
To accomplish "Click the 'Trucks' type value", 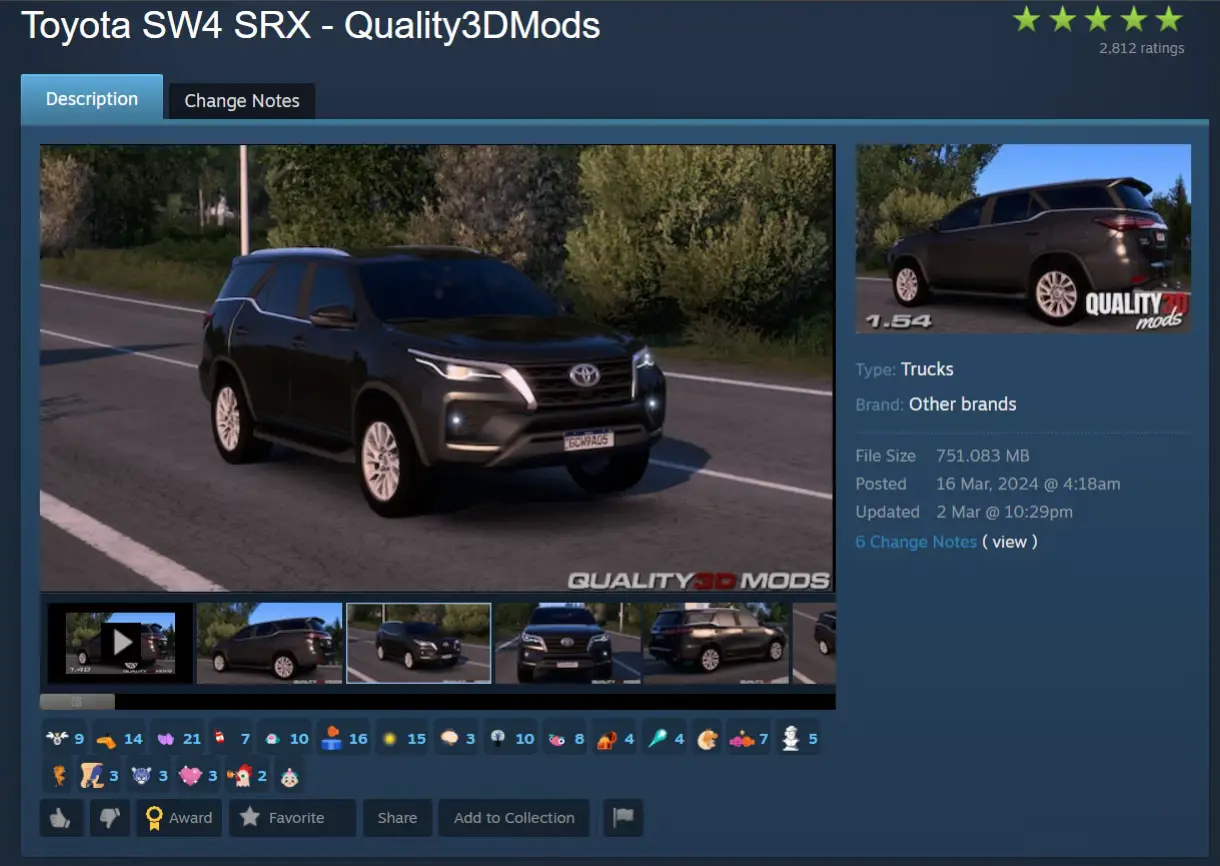I will [927, 369].
